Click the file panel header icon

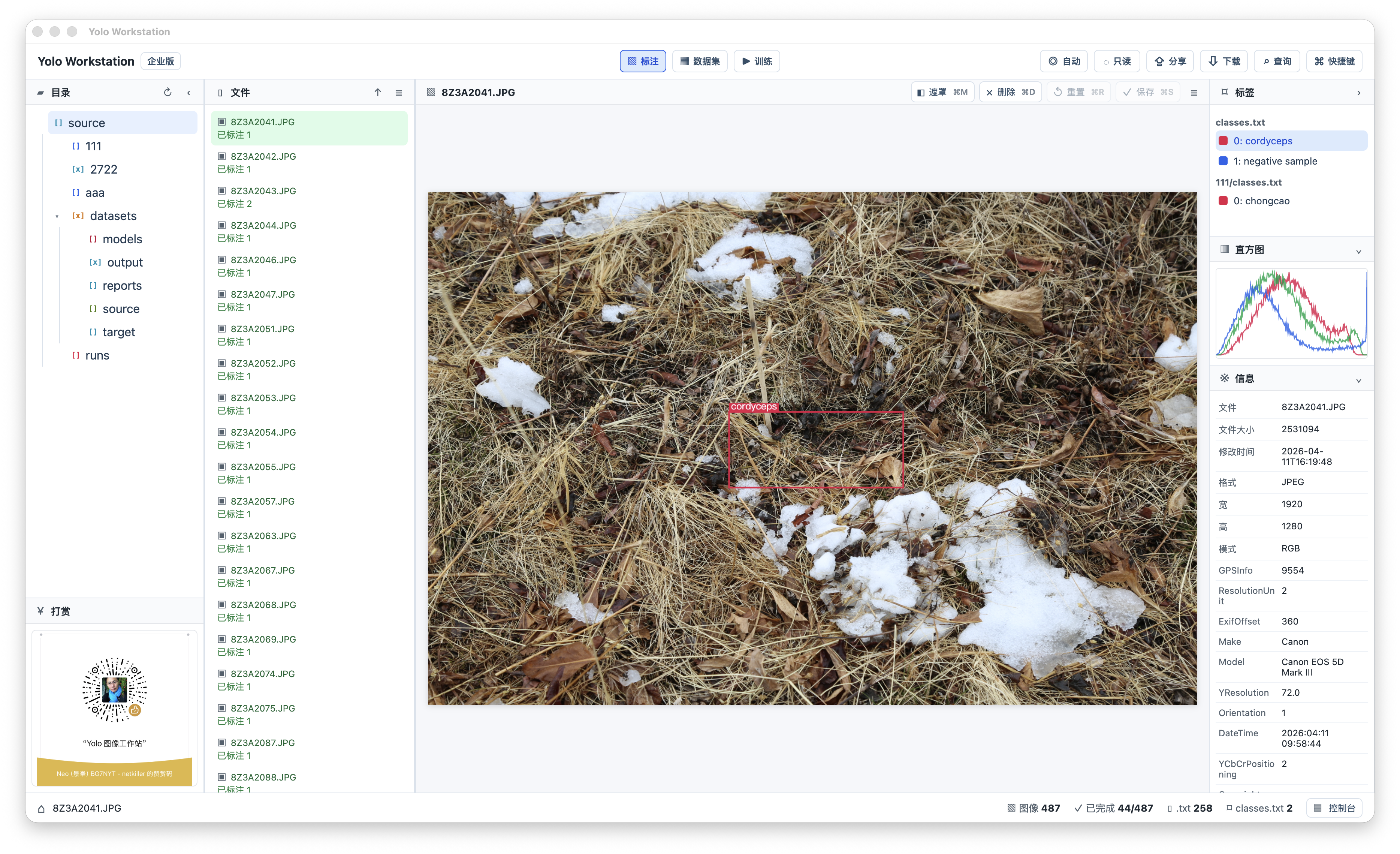(x=220, y=93)
